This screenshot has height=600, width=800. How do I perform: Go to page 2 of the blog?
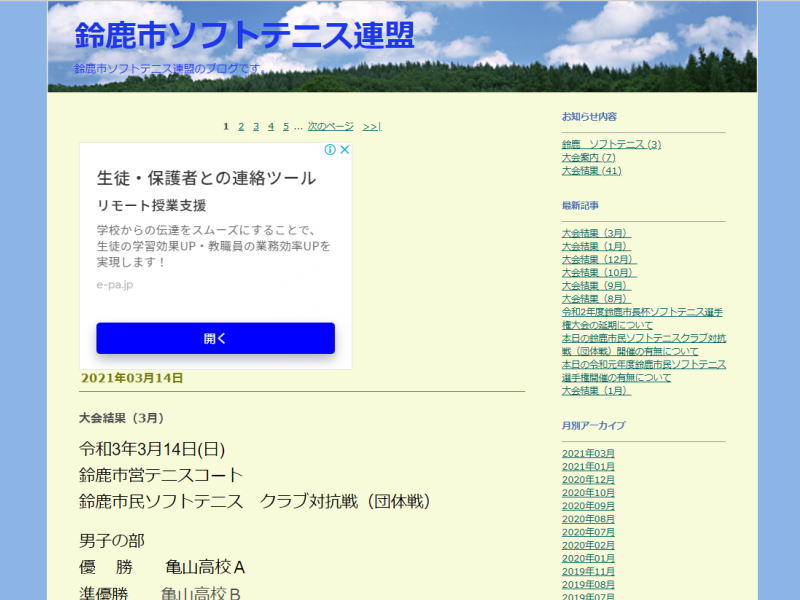[x=241, y=126]
